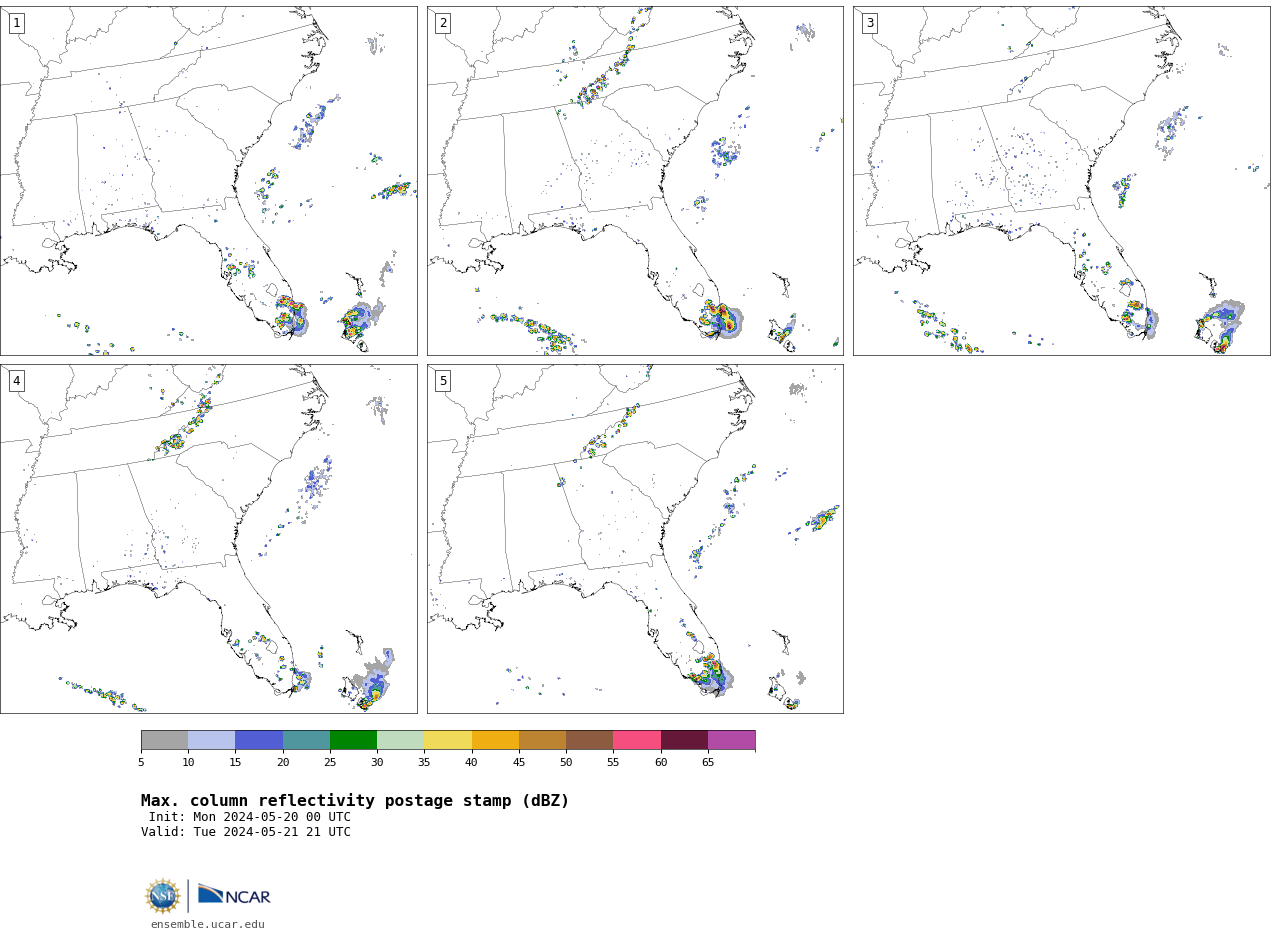Click the NSF logo icon
1280x936 pixels.
tap(163, 896)
